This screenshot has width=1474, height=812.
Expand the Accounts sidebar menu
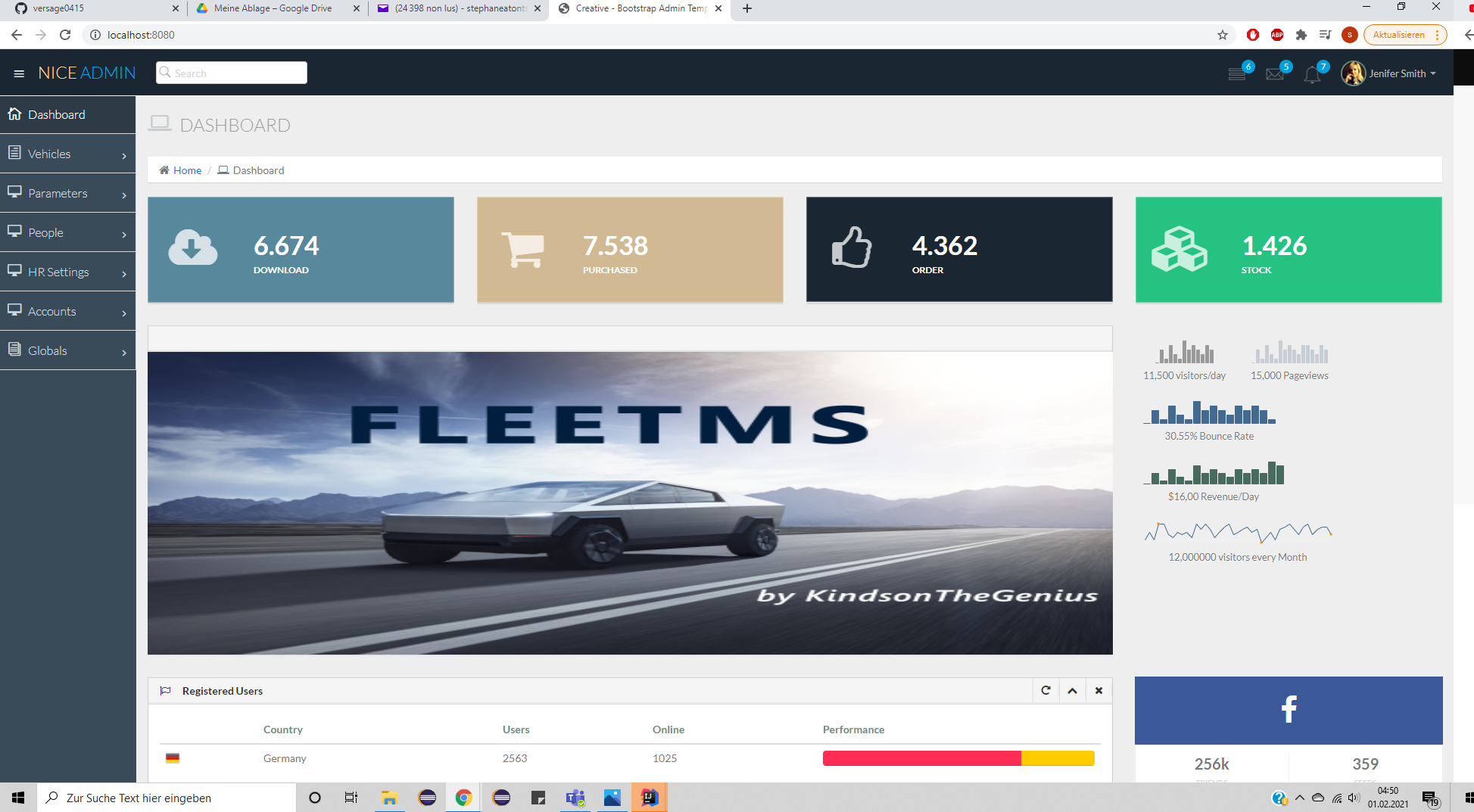click(x=68, y=311)
